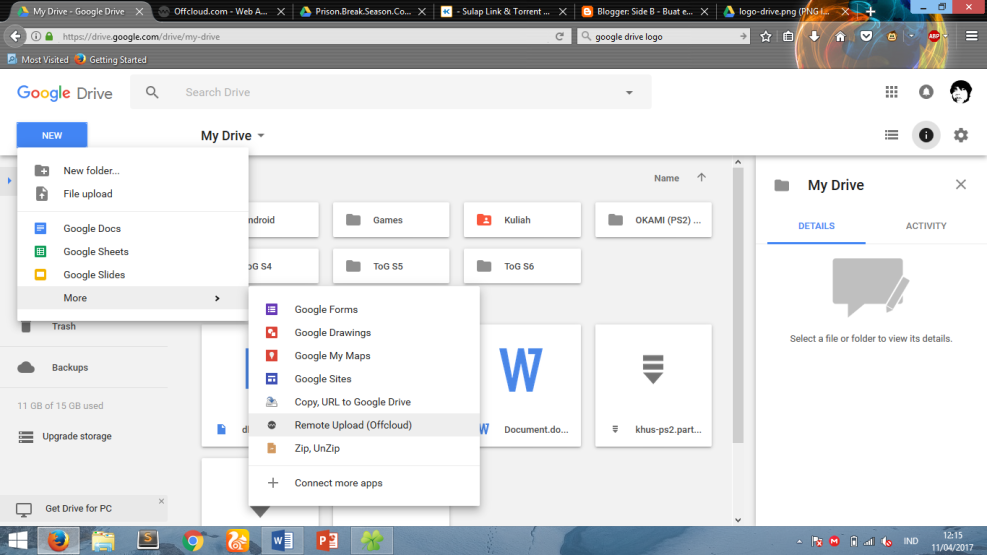This screenshot has height=555, width=987.
Task: Open the Google apps grid icon
Action: [x=891, y=92]
